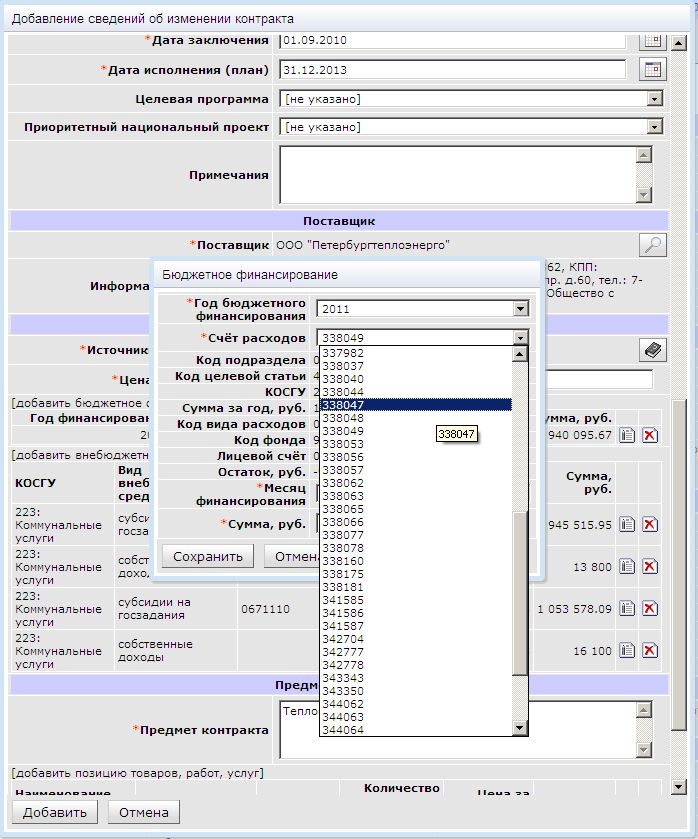Select account 341587
This screenshot has width=698, height=839.
pyautogui.click(x=416, y=626)
